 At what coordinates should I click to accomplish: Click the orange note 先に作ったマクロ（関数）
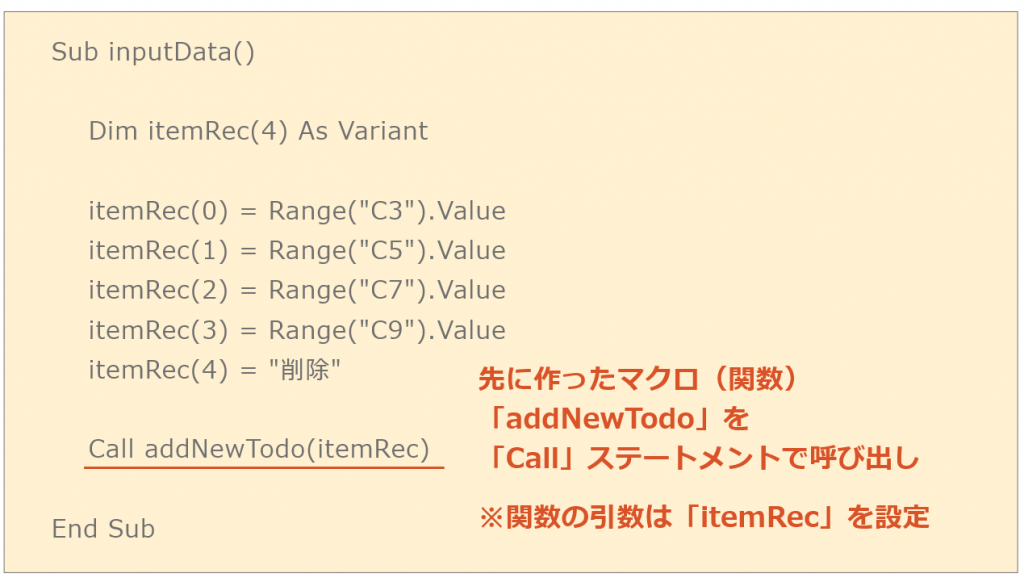(637, 379)
